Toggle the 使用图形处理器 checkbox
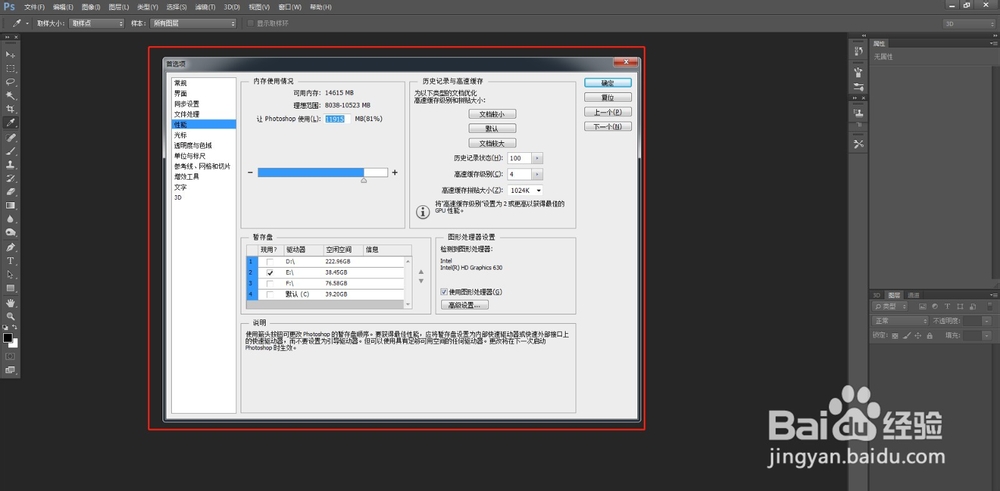Image resolution: width=1000 pixels, height=491 pixels. tap(444, 291)
